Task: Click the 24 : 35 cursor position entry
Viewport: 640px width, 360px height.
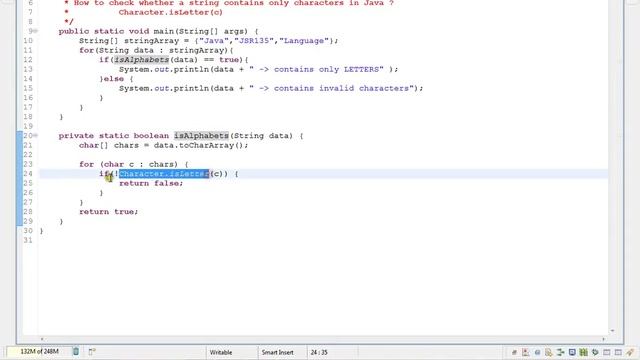Action: tap(319, 352)
